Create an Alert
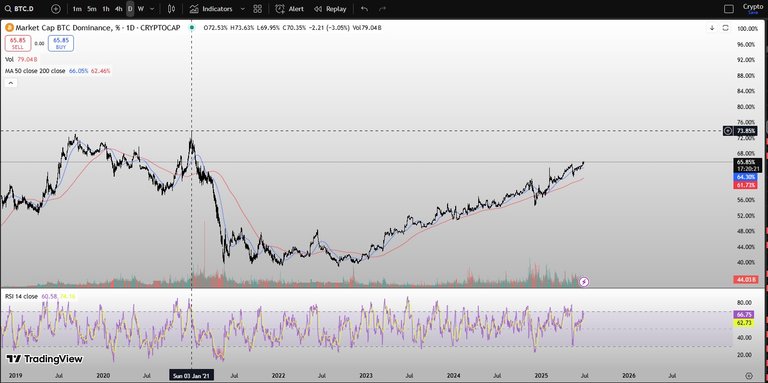768x383 pixels. coord(289,9)
